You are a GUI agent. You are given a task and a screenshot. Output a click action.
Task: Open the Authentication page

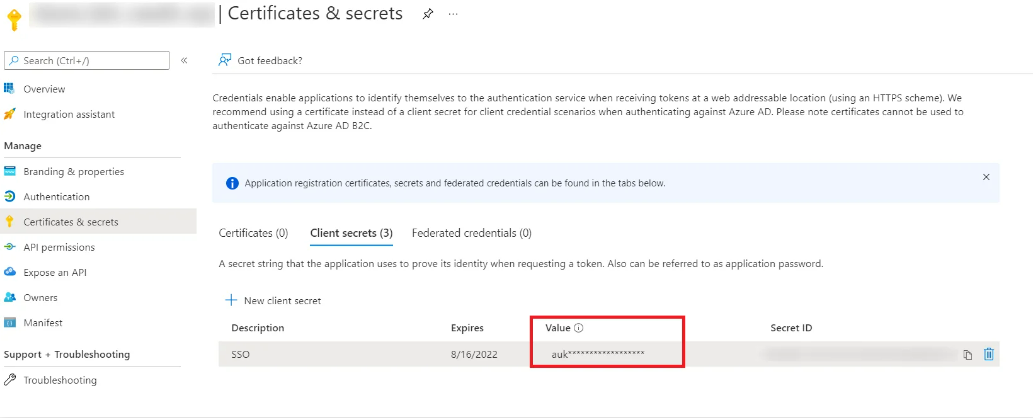(x=57, y=196)
